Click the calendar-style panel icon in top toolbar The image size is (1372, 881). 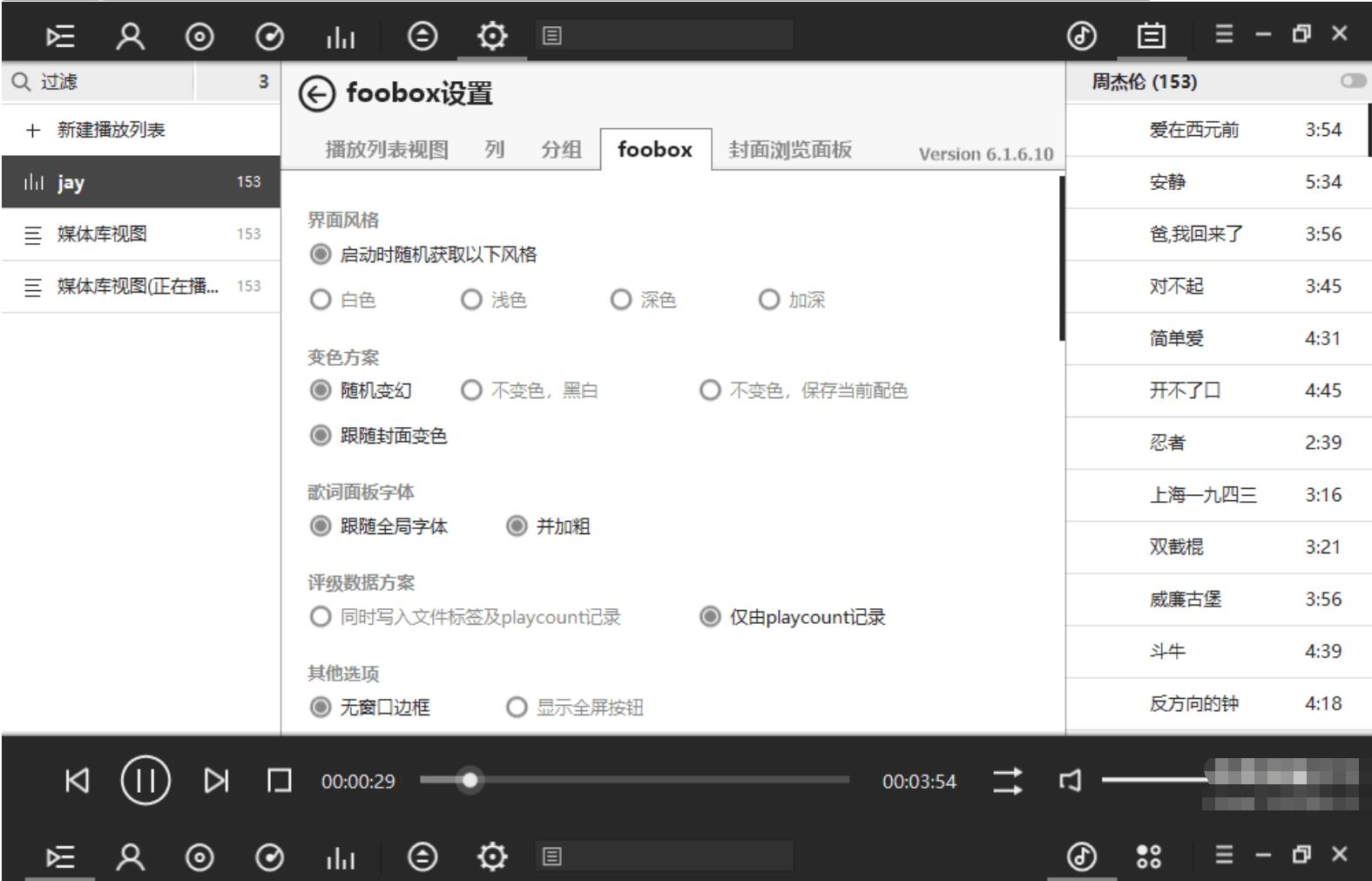pyautogui.click(x=1152, y=36)
